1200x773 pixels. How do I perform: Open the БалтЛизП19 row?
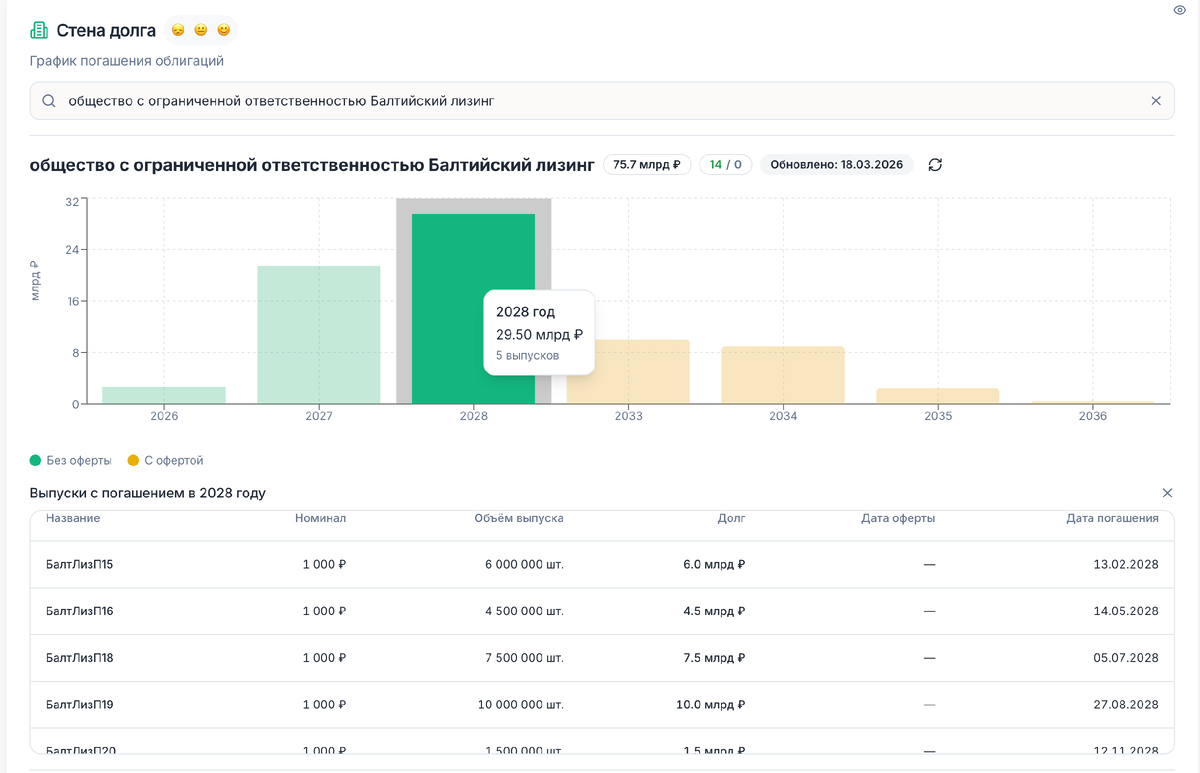coord(602,704)
